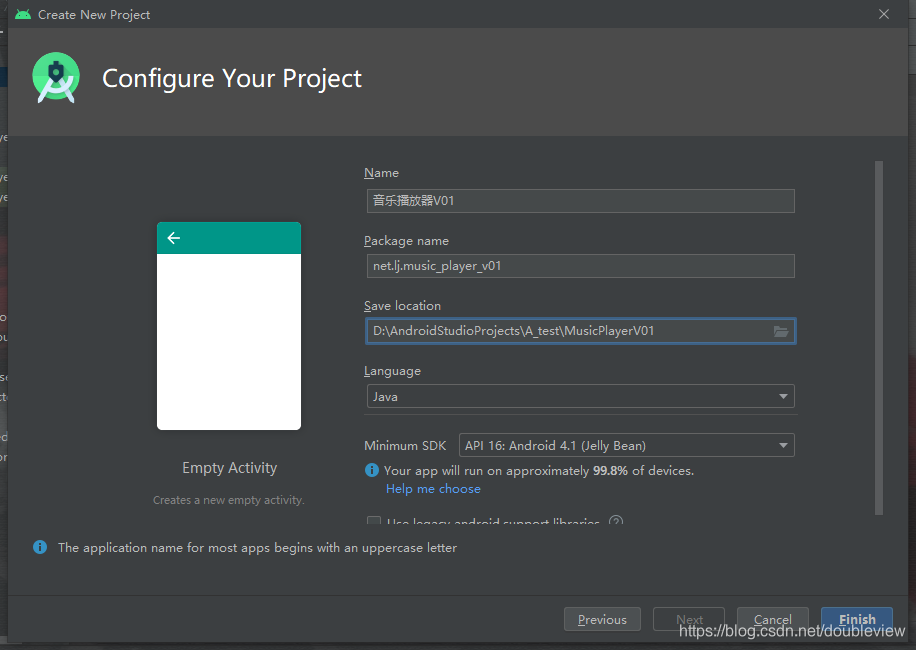
Task: Click the Save location label
Action: pyautogui.click(x=403, y=305)
